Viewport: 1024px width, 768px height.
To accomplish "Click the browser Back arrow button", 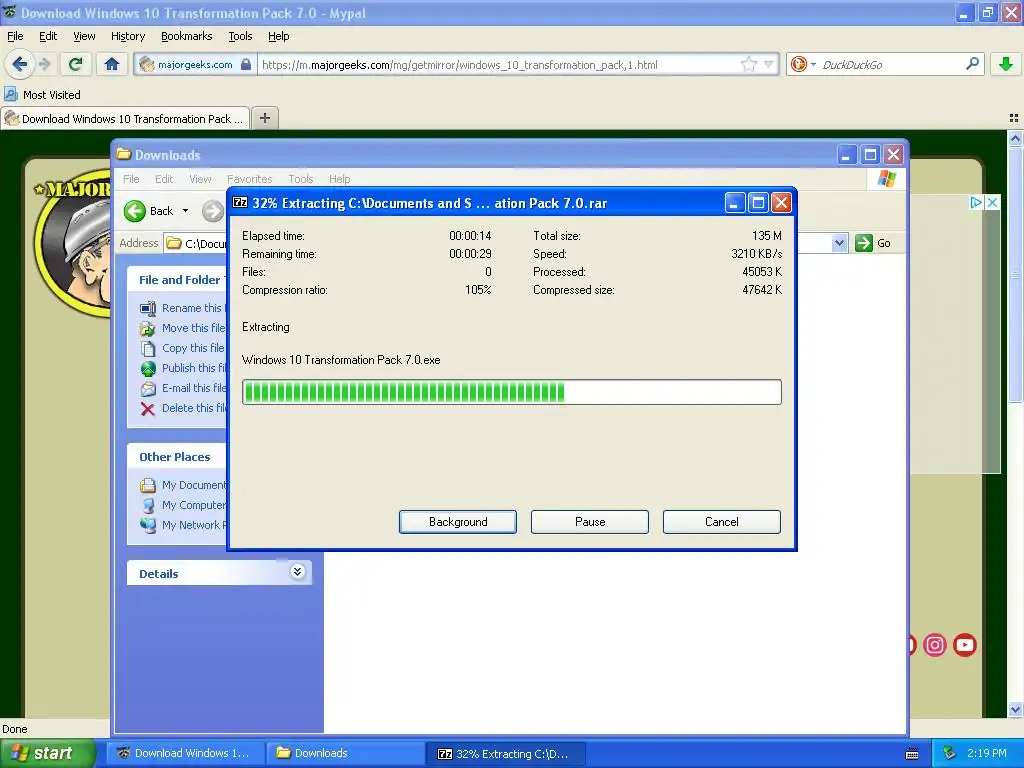I will pyautogui.click(x=19, y=64).
